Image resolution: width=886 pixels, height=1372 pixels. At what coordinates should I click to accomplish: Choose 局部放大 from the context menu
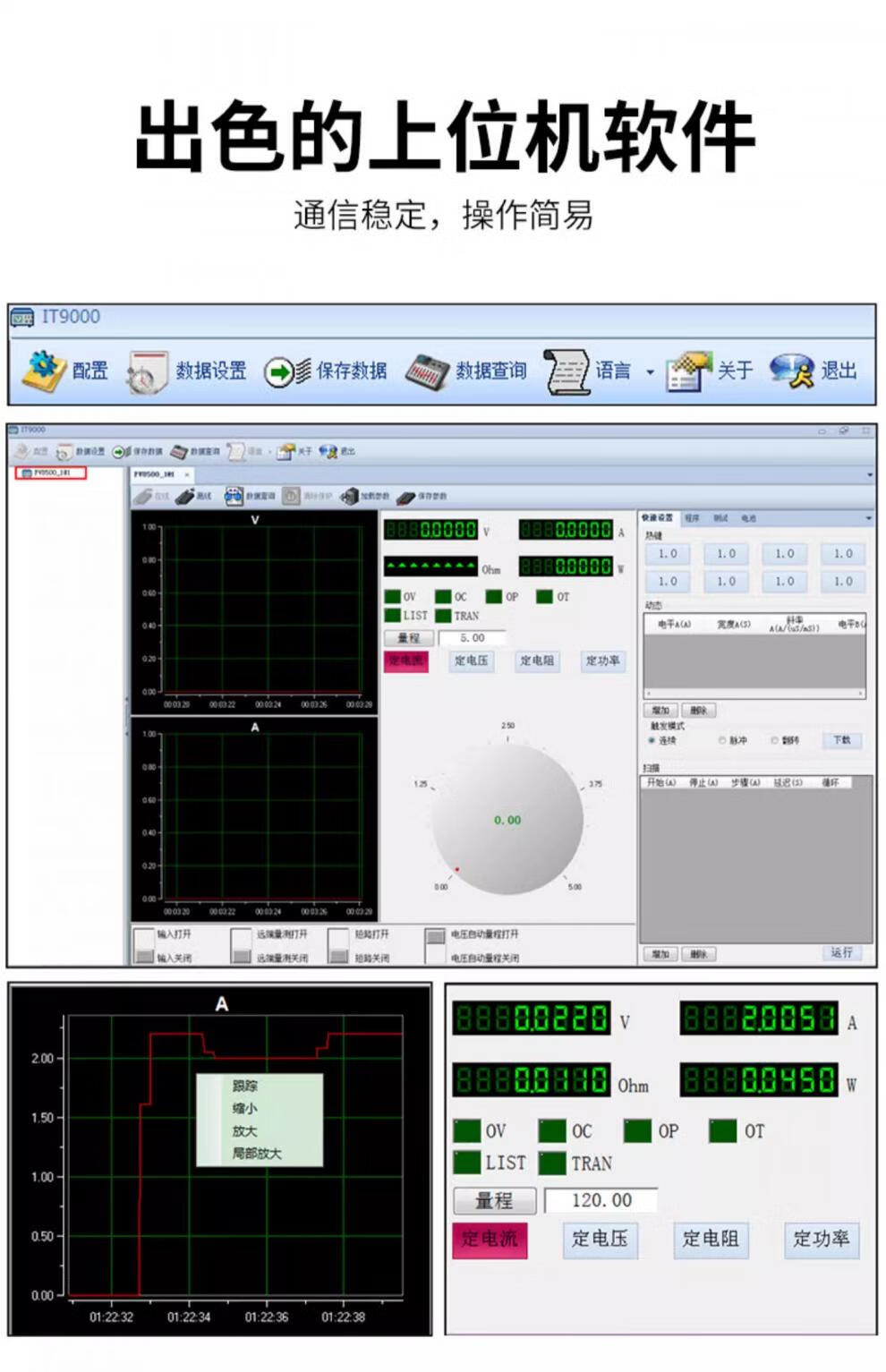pos(257,1154)
